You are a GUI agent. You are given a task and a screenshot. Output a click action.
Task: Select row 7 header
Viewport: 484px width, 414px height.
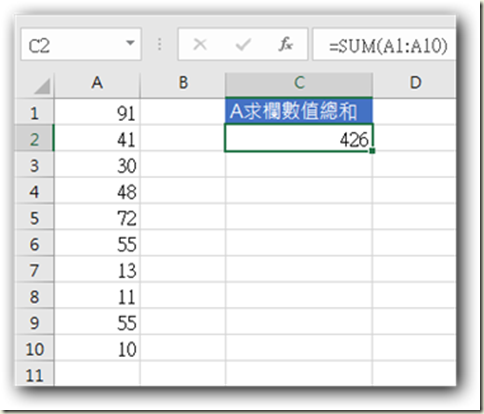(x=34, y=270)
